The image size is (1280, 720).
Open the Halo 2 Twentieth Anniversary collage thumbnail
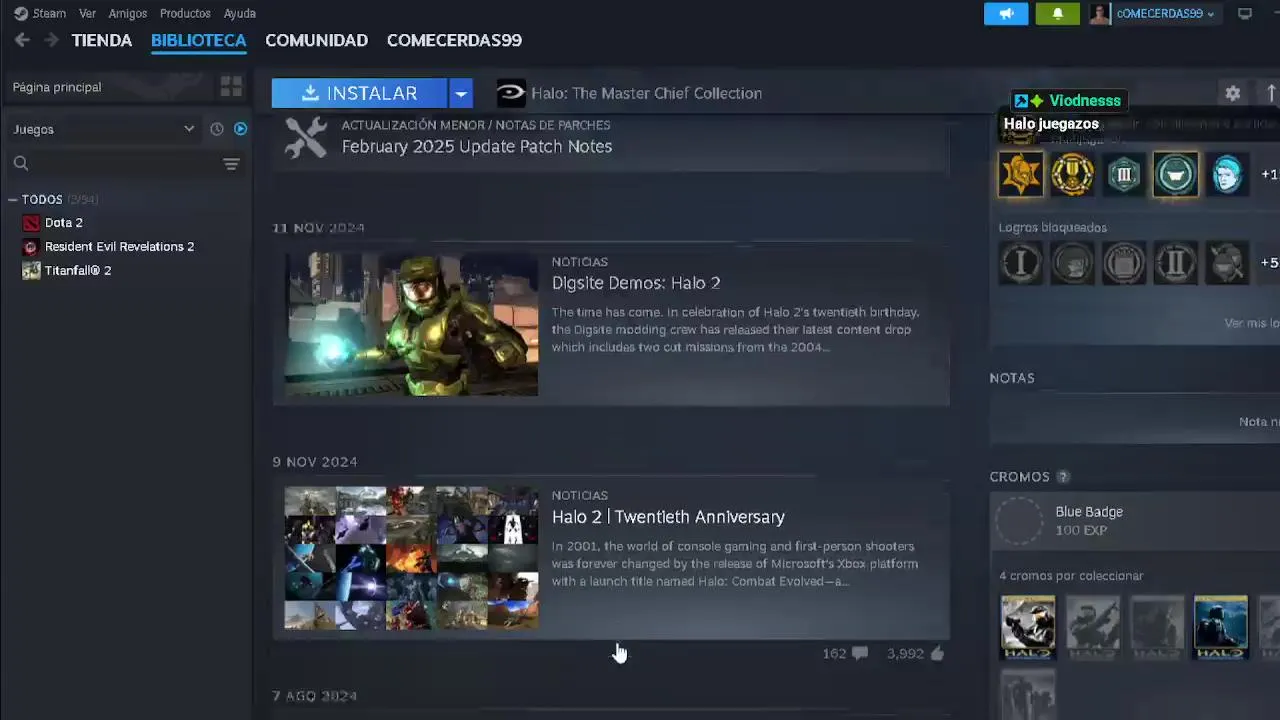pos(411,558)
